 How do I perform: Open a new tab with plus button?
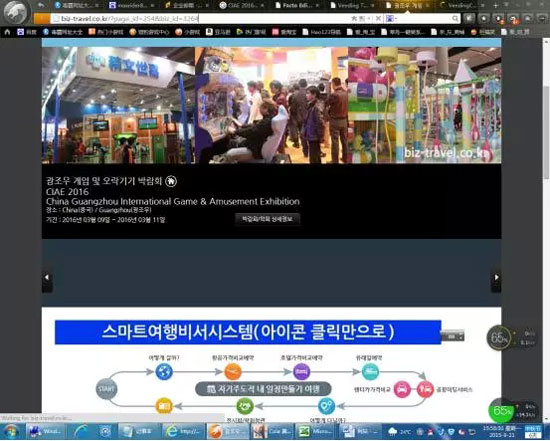[496, 5]
